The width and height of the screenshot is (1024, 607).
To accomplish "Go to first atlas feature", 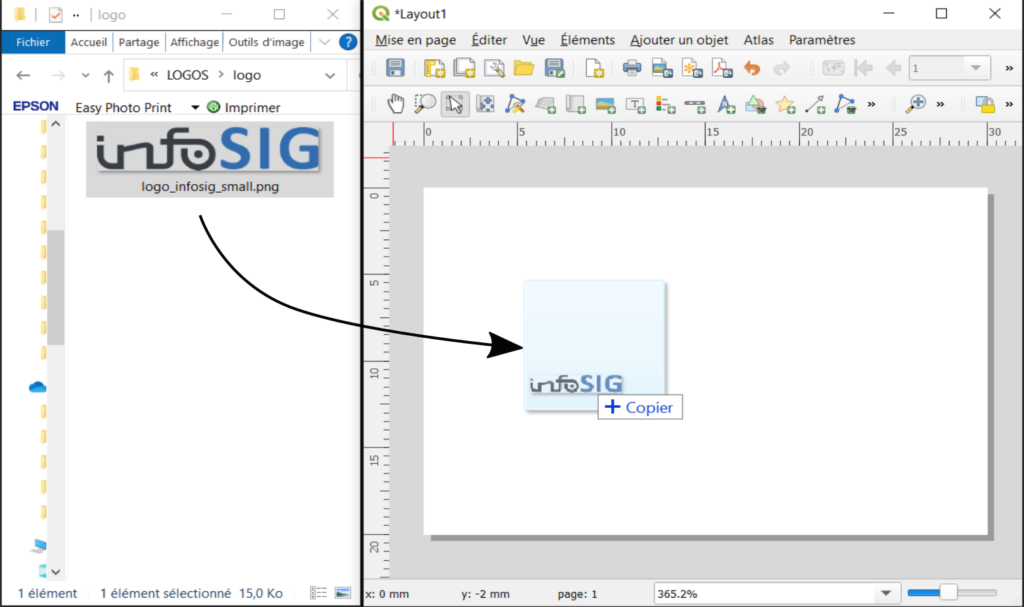I will tap(863, 68).
